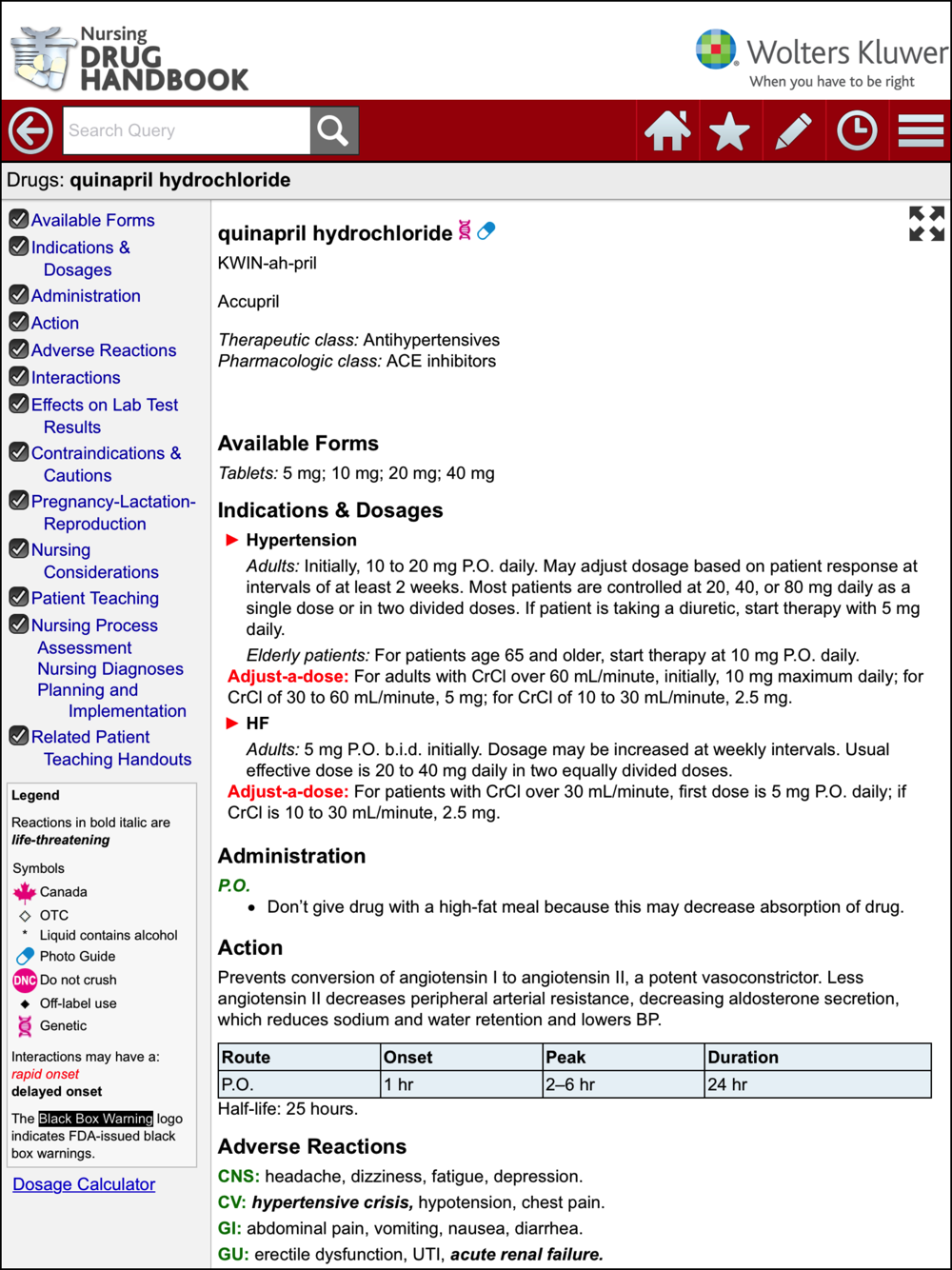
Task: Toggle the Nursing Process checkbox
Action: (x=18, y=625)
